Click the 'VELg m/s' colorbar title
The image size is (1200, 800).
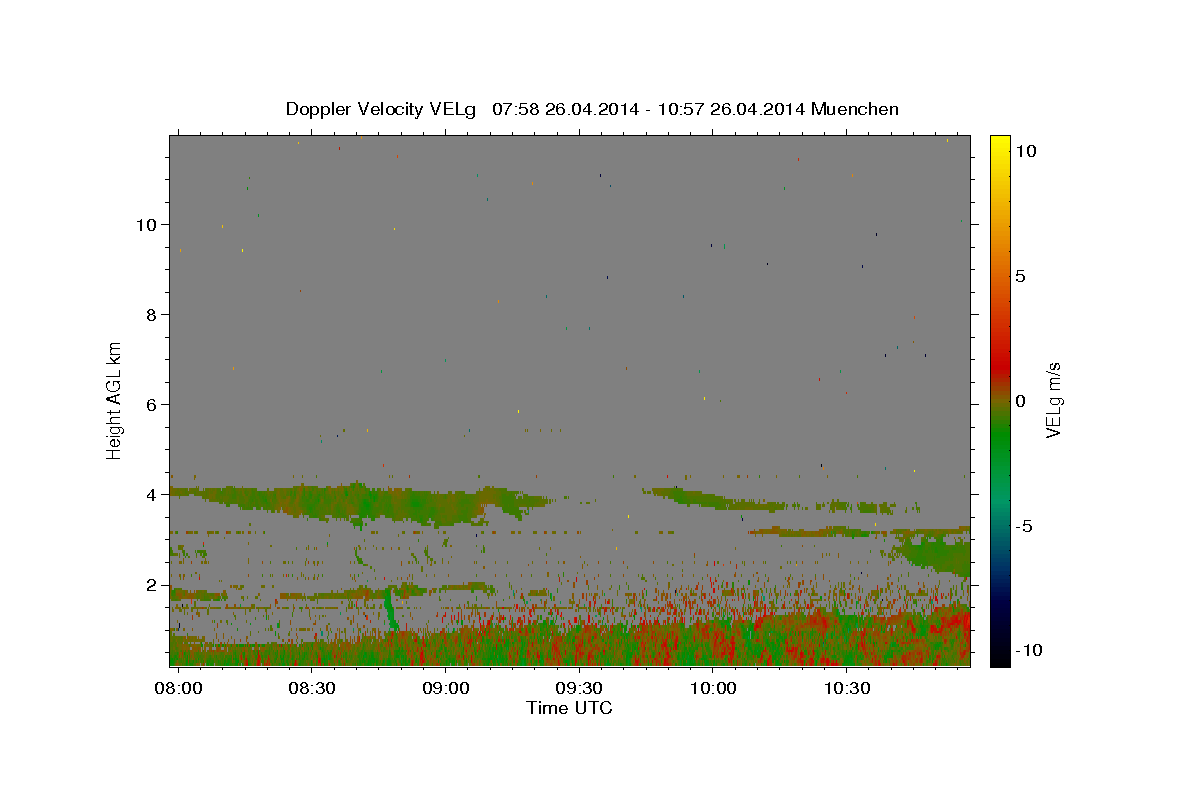coord(1054,401)
